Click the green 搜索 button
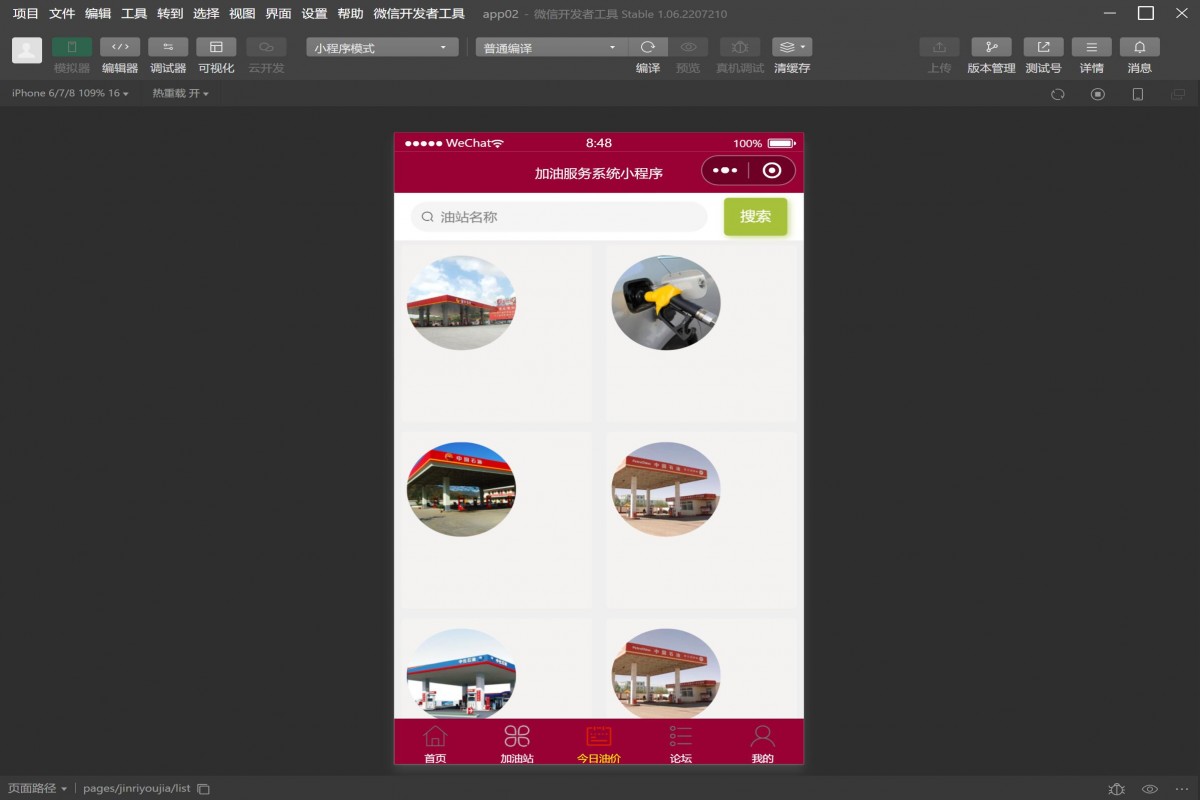Viewport: 1200px width, 800px height. coord(755,217)
